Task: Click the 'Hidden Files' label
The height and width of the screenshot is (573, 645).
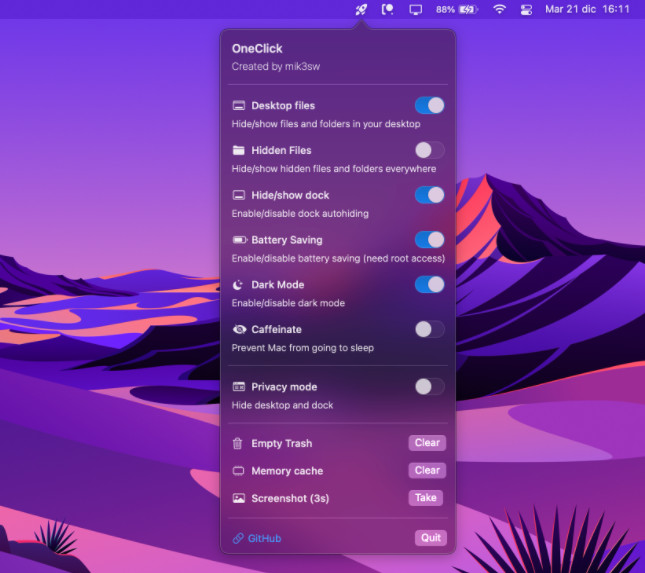Action: pyautogui.click(x=281, y=151)
